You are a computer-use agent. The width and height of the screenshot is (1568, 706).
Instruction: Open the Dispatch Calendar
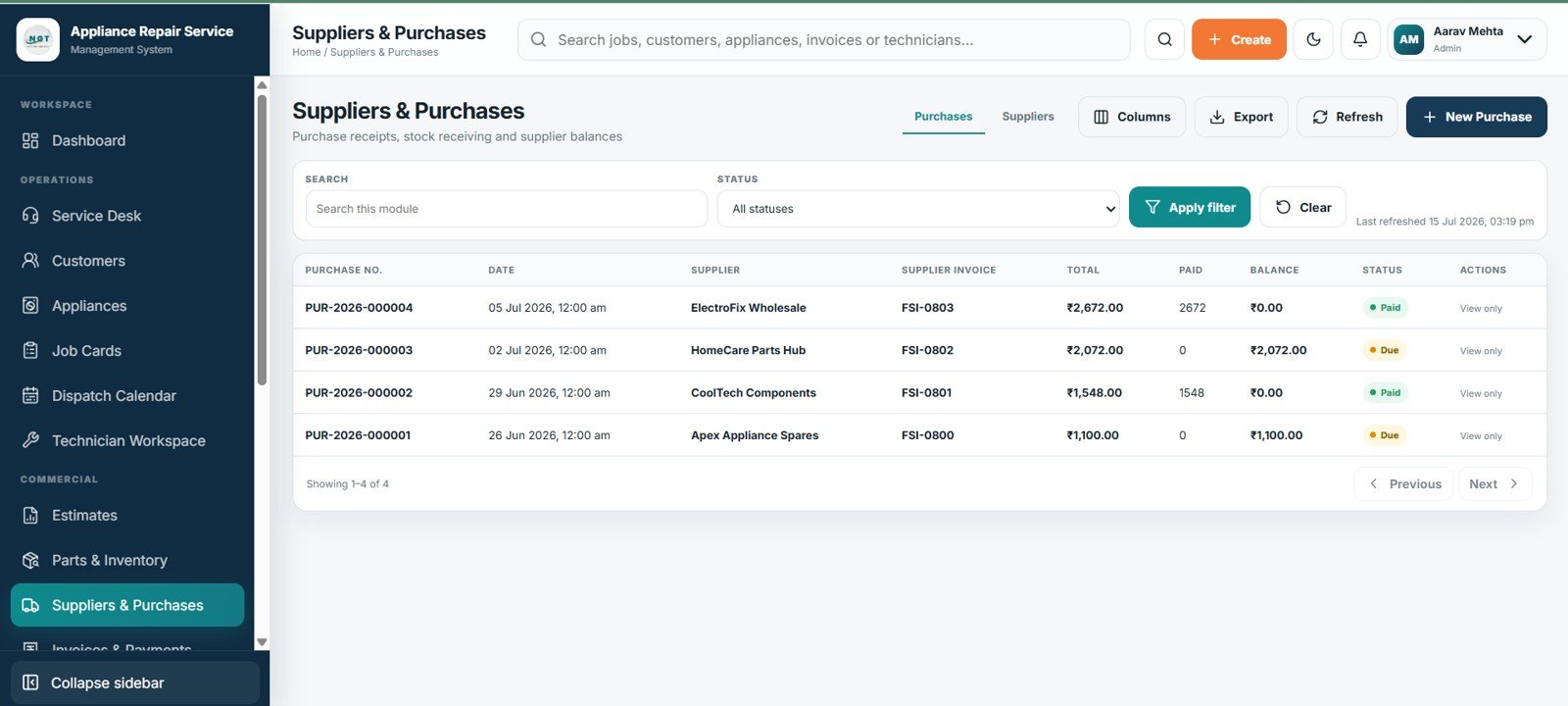click(127, 396)
